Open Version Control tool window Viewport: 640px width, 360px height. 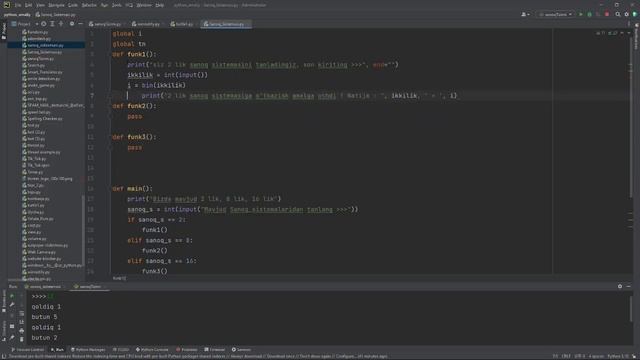[x=27, y=350]
